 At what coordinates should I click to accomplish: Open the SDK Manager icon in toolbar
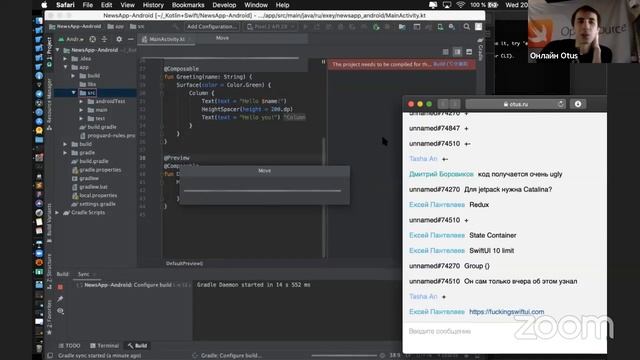coord(452,27)
